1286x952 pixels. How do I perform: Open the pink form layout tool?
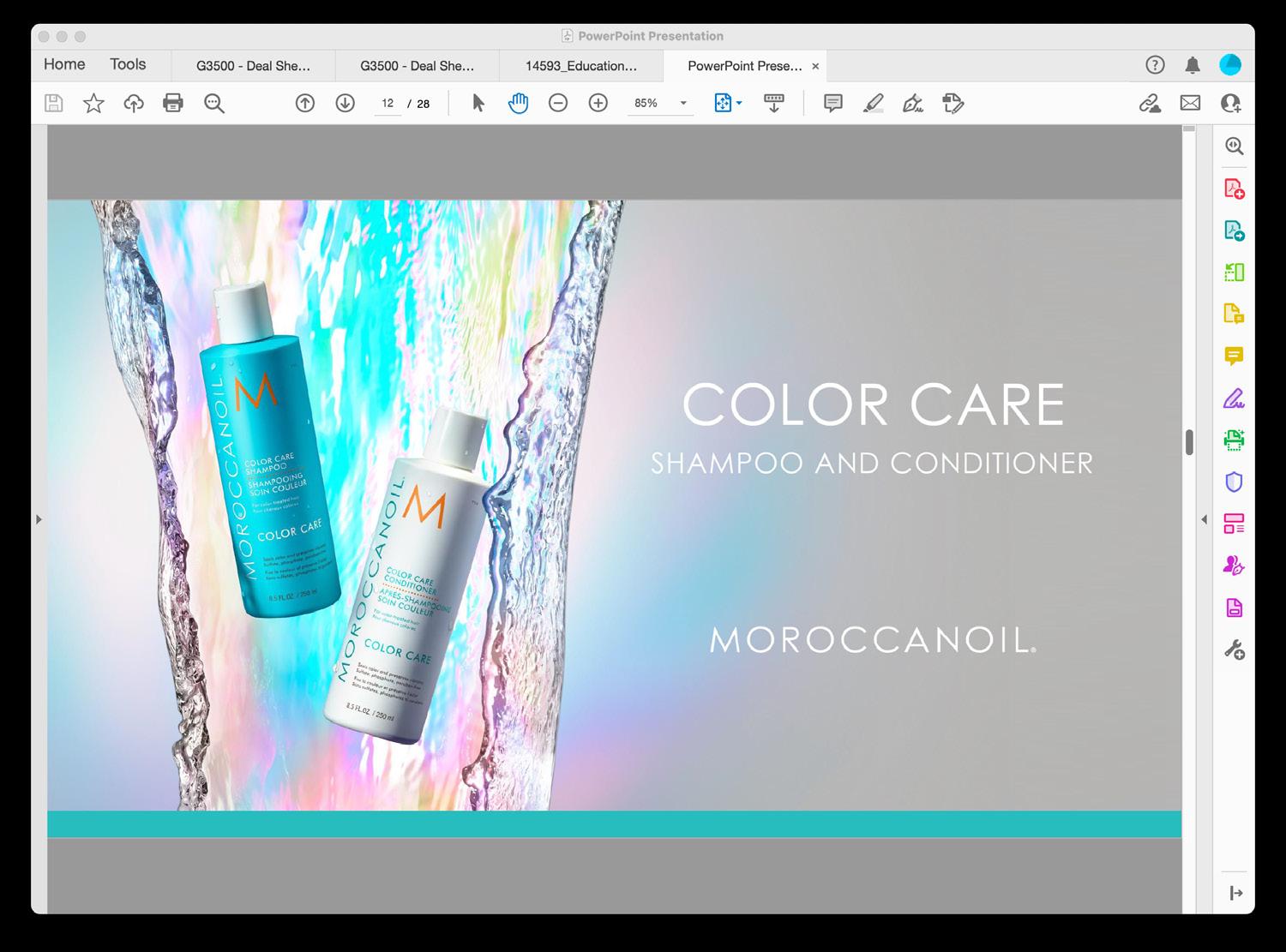click(1235, 524)
